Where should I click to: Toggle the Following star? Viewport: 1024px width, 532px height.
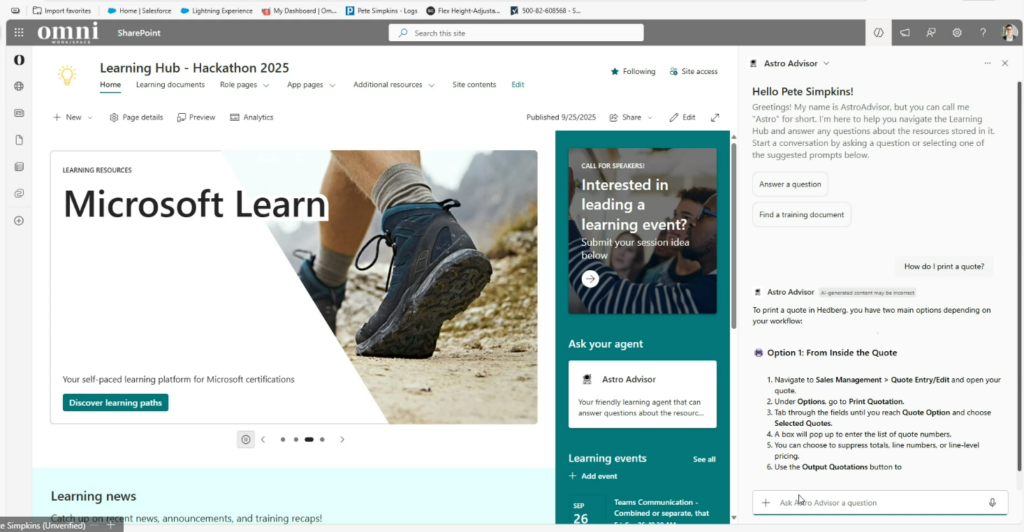pos(633,71)
